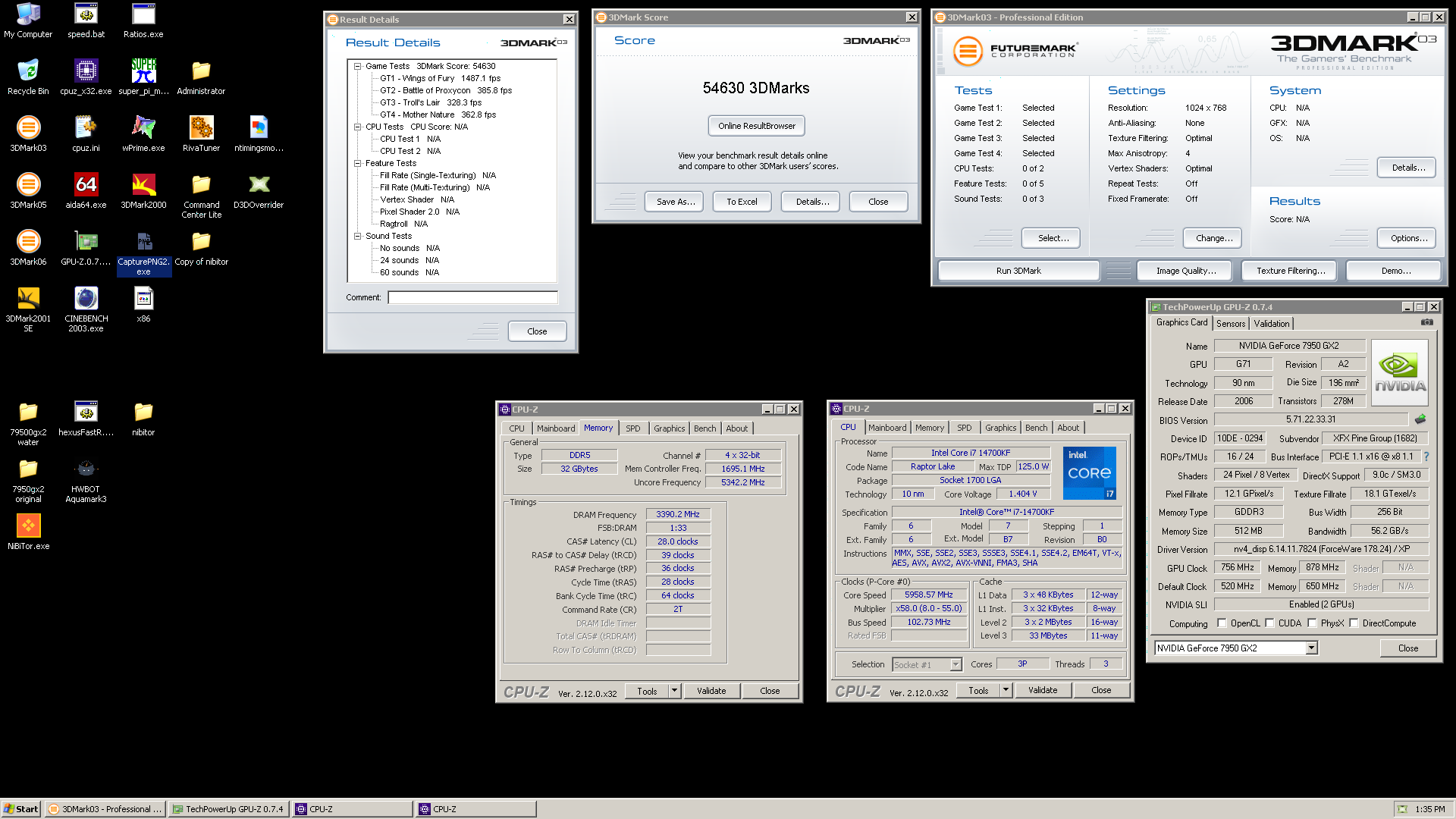Launch D3DOverrider desktop icon

click(x=259, y=191)
